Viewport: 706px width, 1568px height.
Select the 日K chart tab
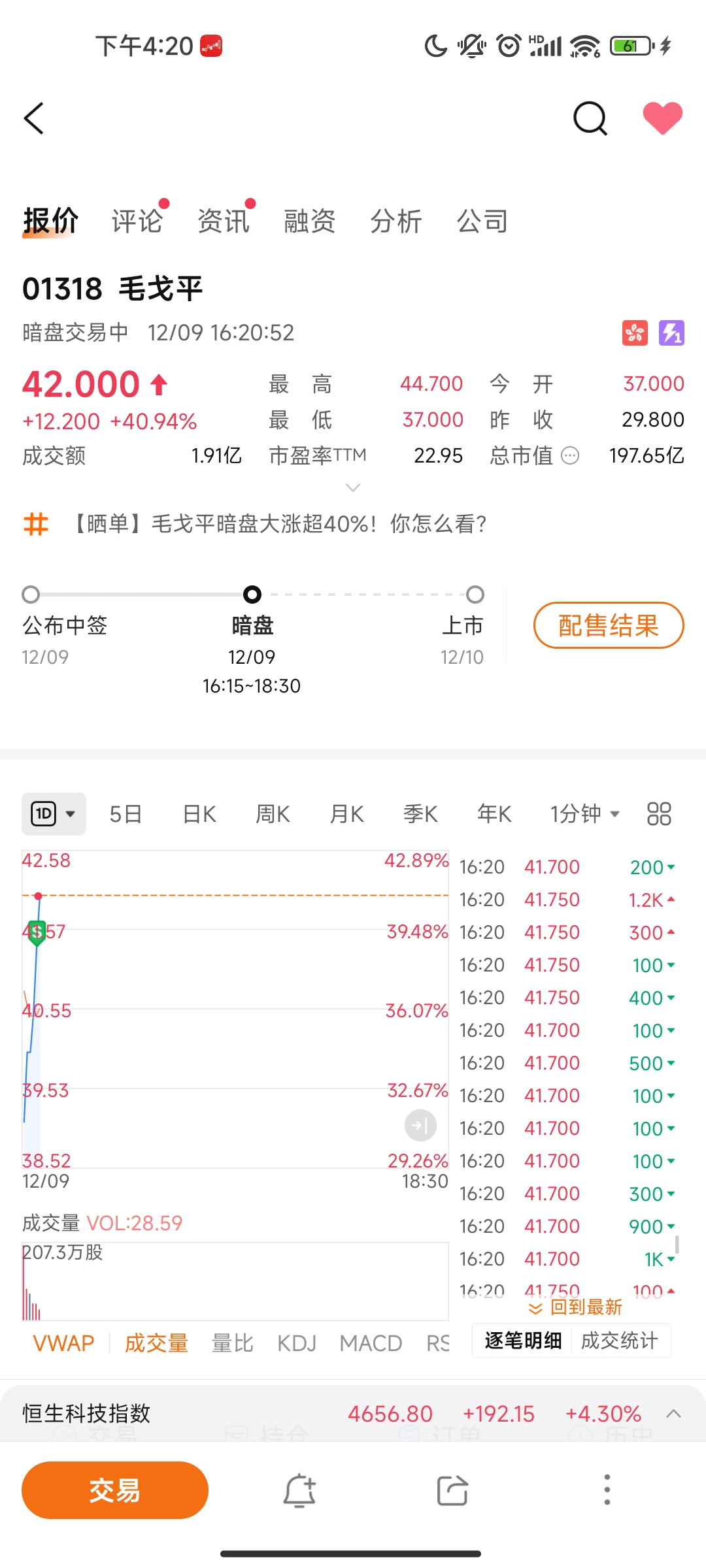(199, 814)
